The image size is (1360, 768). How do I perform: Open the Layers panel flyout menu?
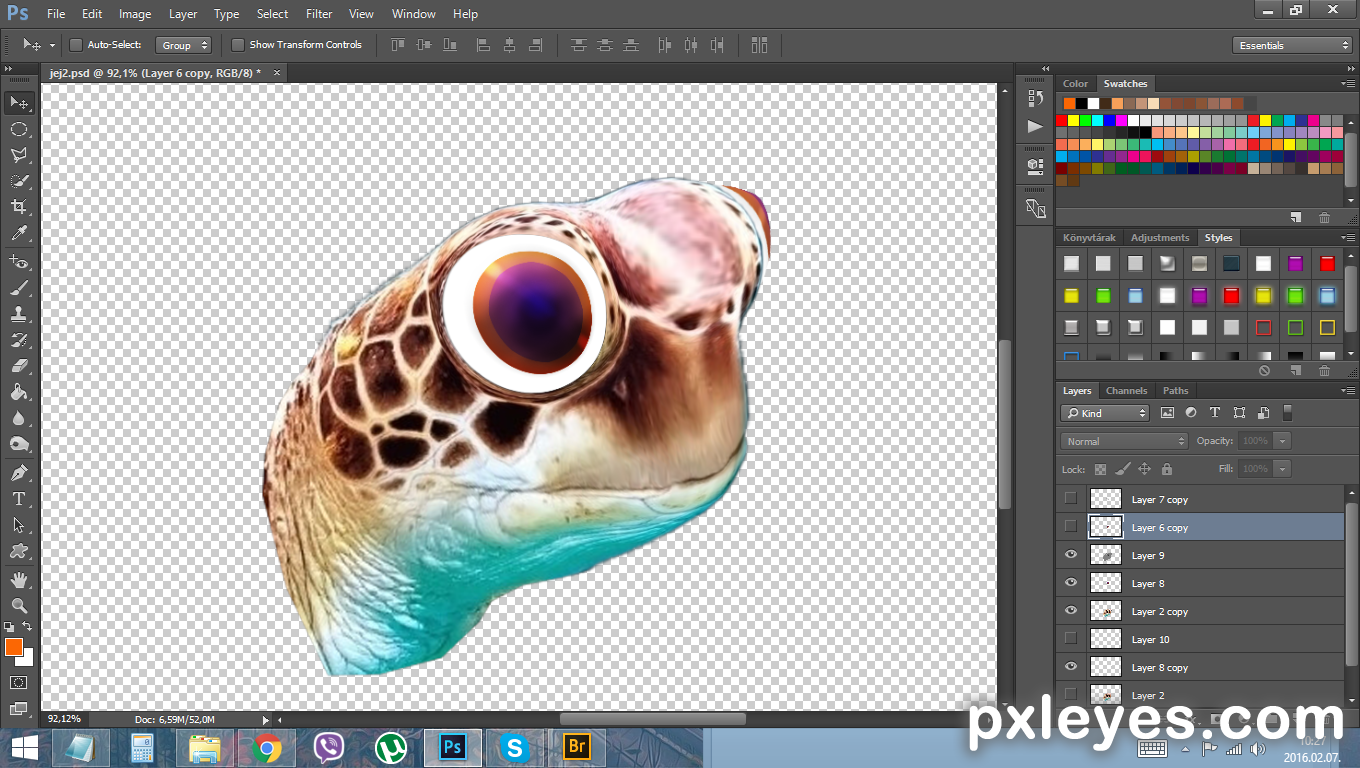(x=1349, y=391)
